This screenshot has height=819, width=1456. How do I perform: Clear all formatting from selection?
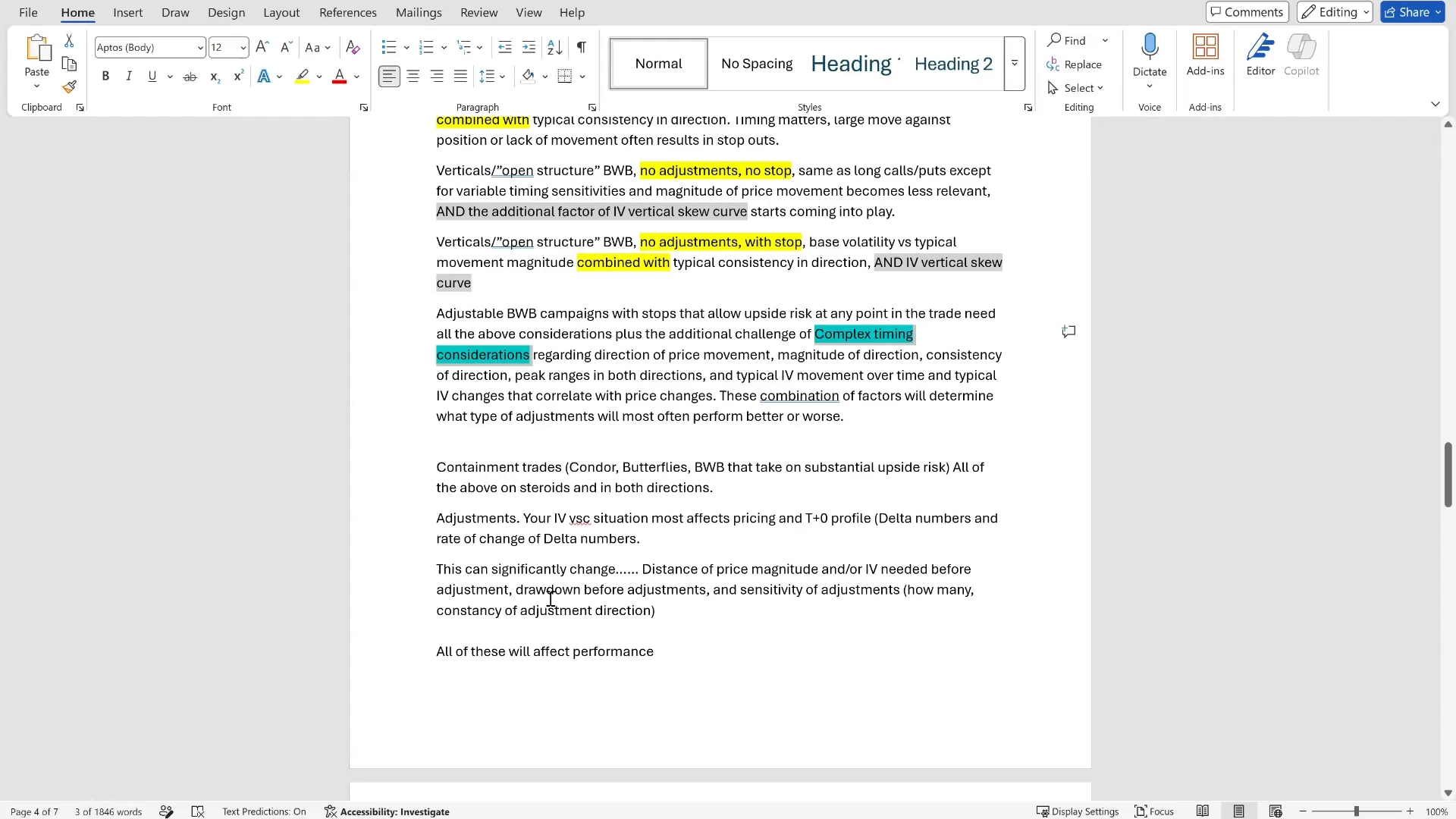pos(353,47)
